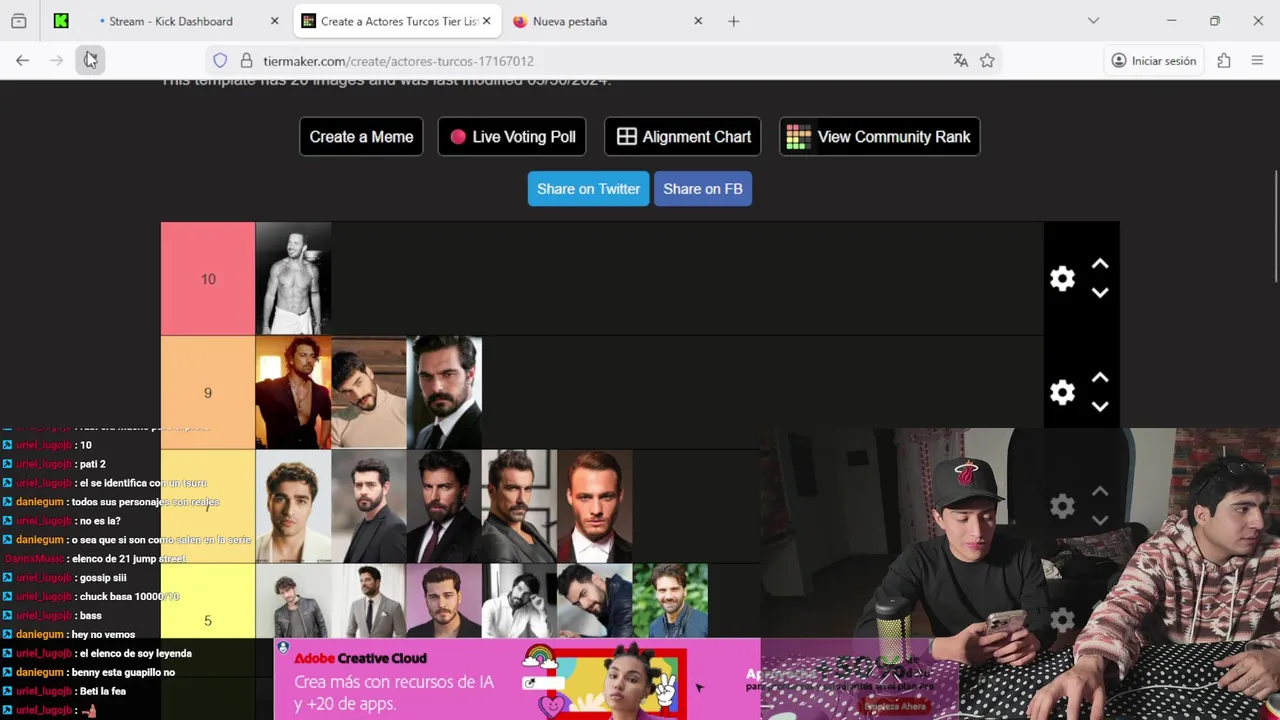Select second actor image in tier 9
The height and width of the screenshot is (720, 1280).
[x=369, y=393]
